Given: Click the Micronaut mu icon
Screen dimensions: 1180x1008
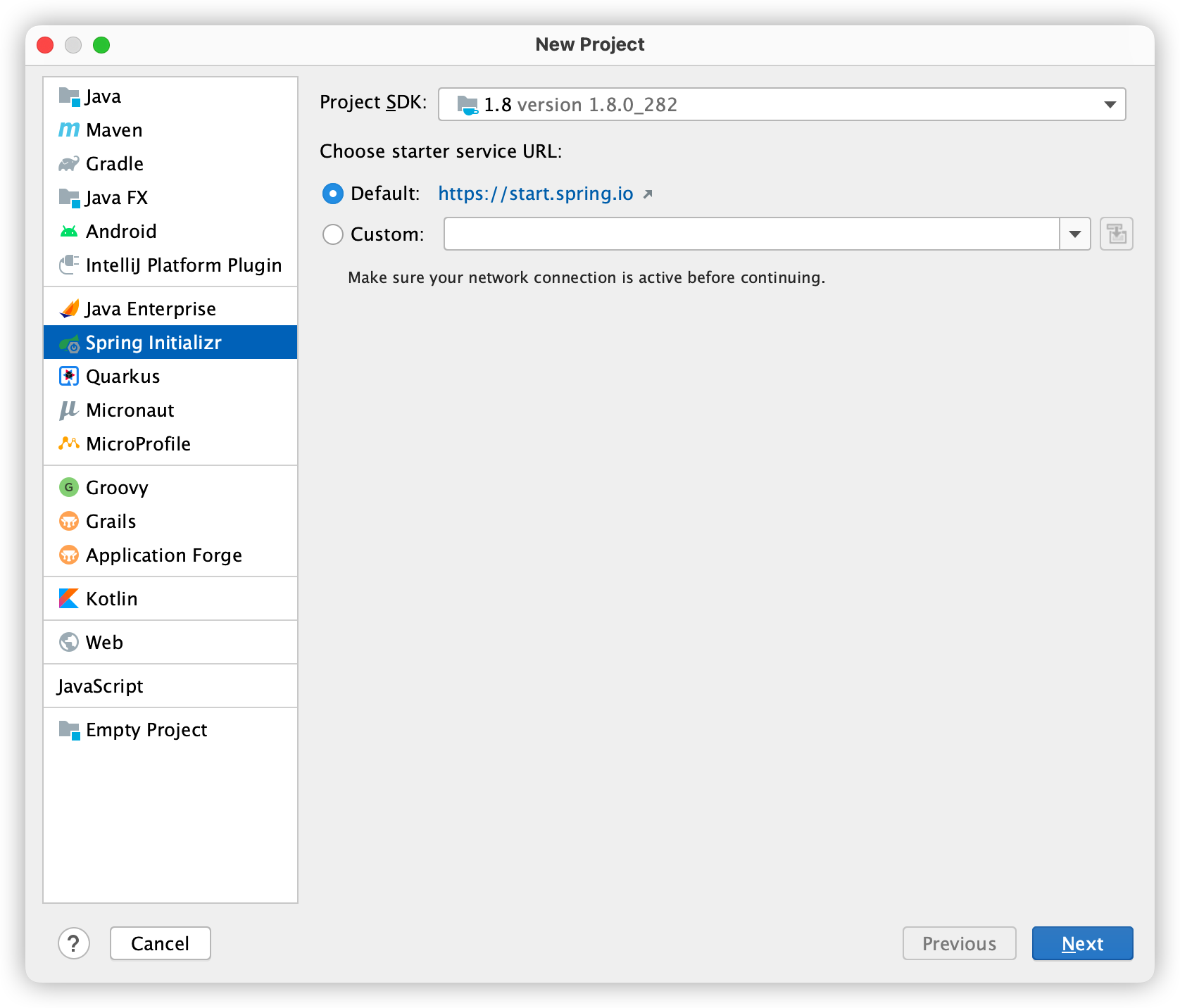Looking at the screenshot, I should pos(69,410).
